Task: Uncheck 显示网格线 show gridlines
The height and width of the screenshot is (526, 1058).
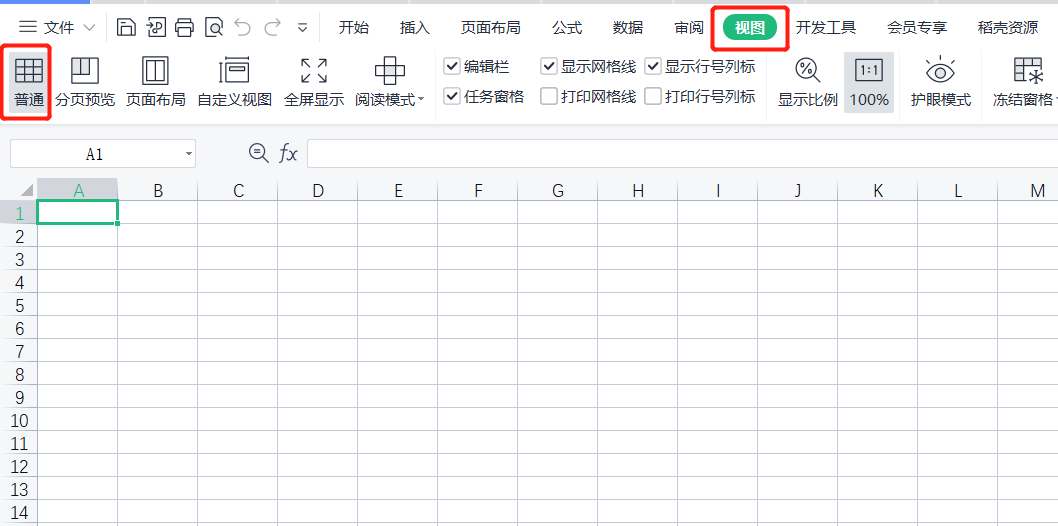Action: [x=549, y=67]
